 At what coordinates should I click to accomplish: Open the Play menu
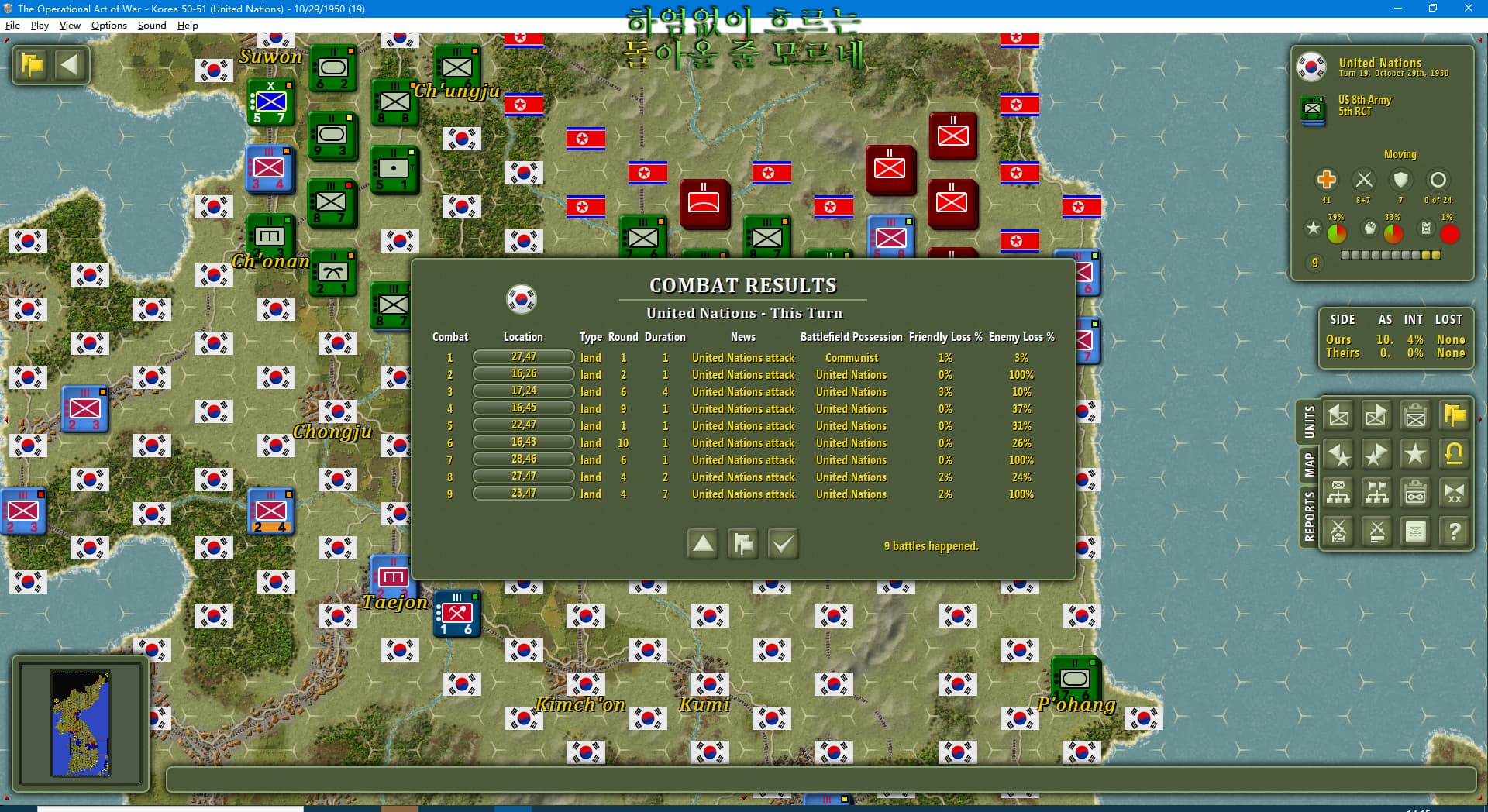tap(40, 25)
